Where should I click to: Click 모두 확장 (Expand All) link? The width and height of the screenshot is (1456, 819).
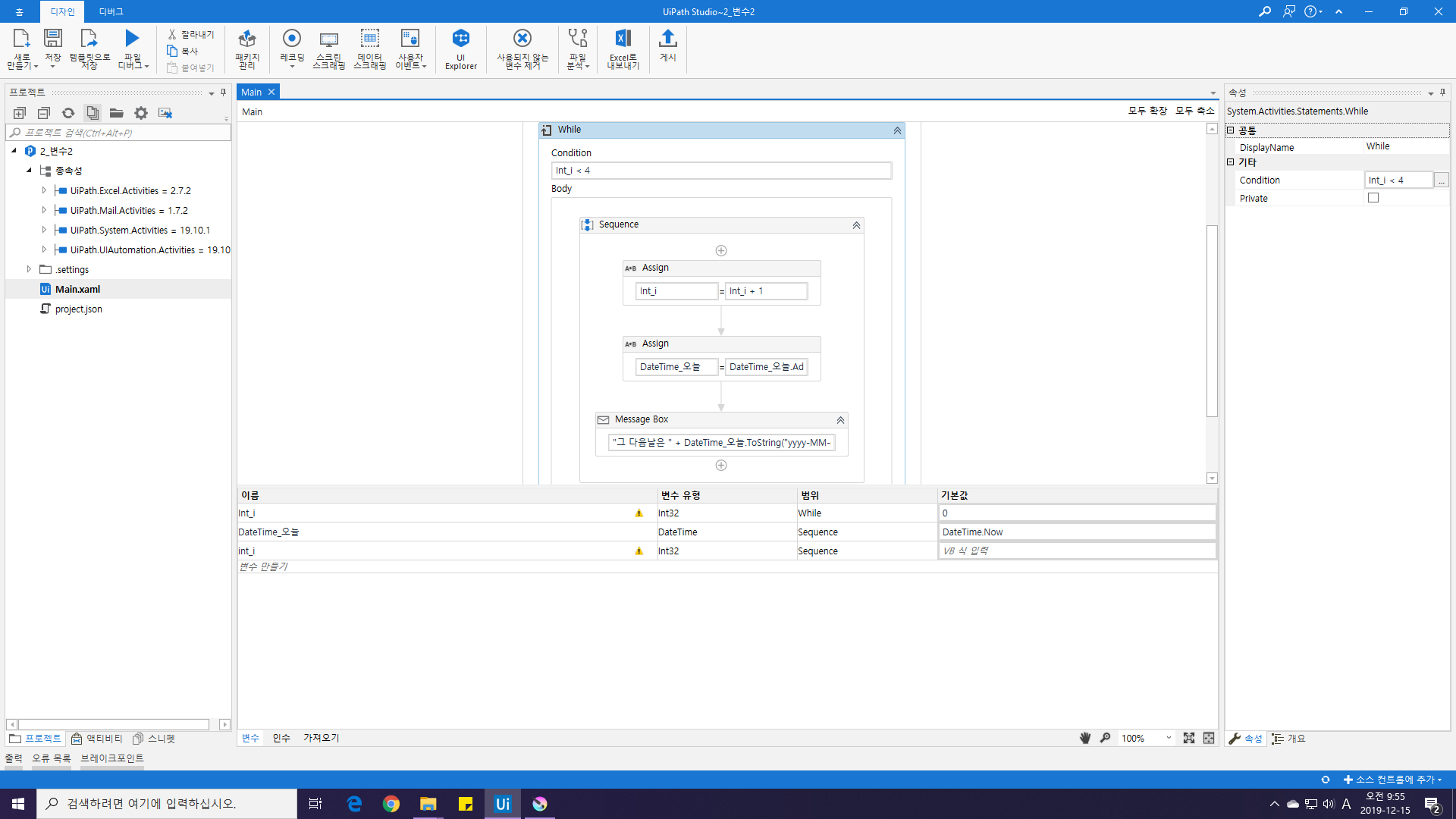pos(1147,111)
